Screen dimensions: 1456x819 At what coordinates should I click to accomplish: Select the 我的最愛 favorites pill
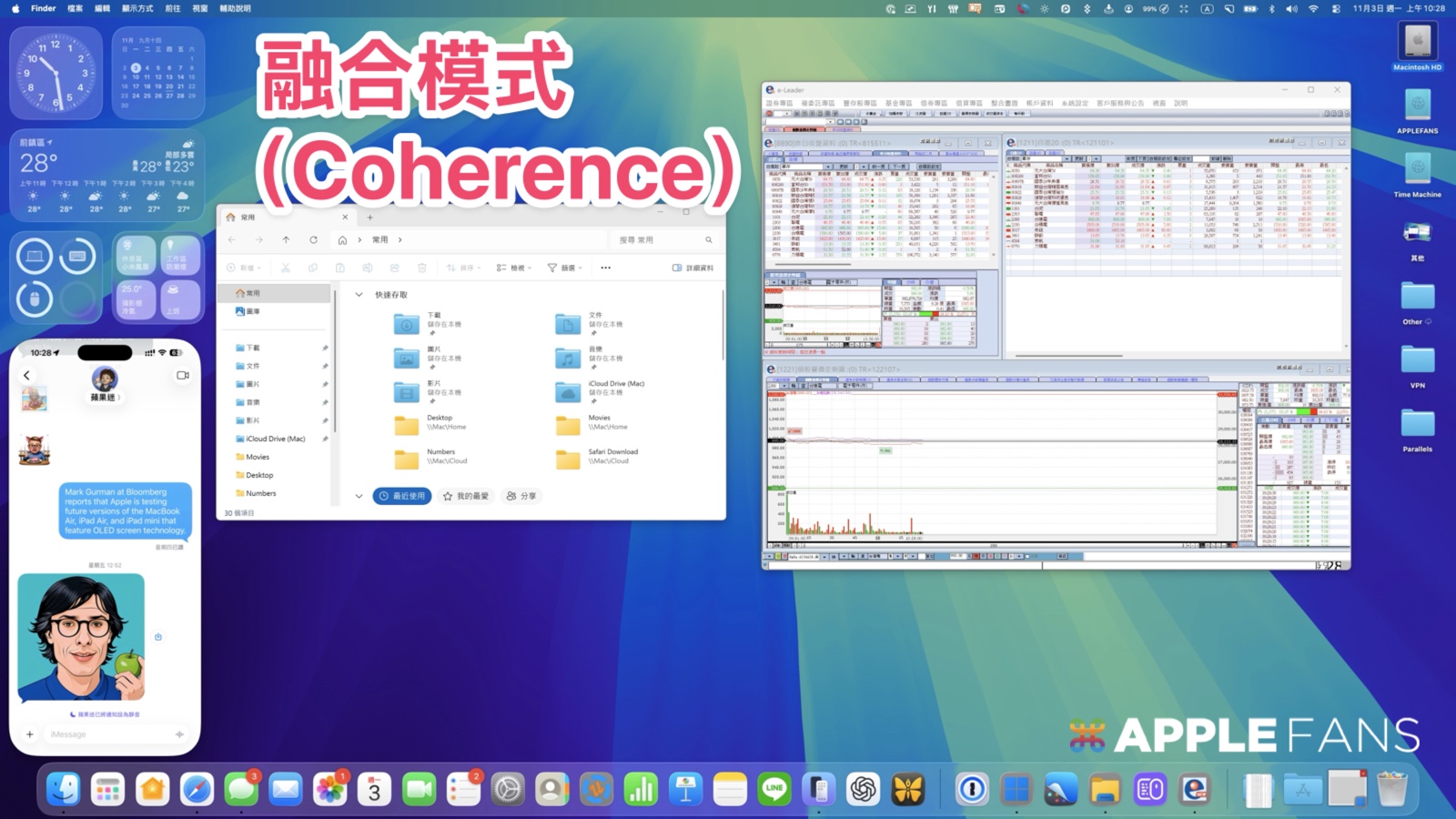pos(466,496)
